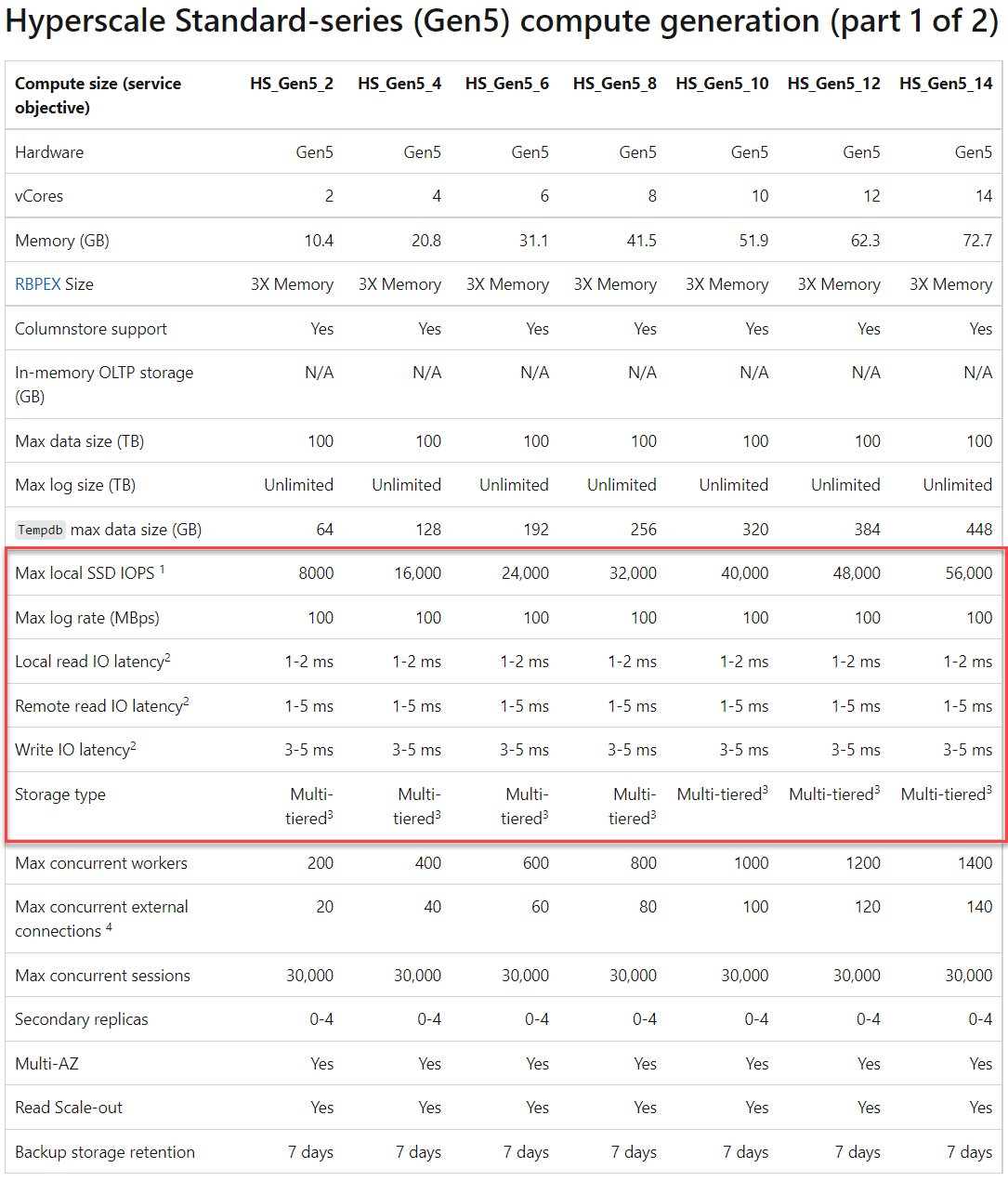Click the Tempdb size value 192
This screenshot has width=1008, height=1181.
pos(536,530)
